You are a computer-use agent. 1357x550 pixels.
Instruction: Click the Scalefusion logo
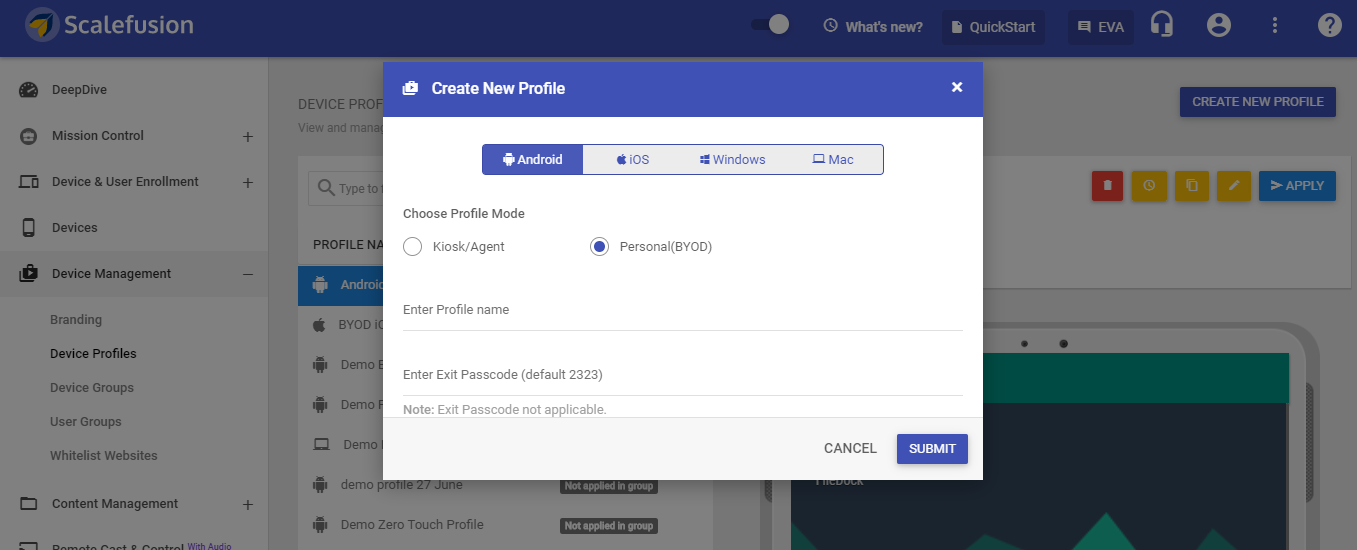(x=110, y=25)
